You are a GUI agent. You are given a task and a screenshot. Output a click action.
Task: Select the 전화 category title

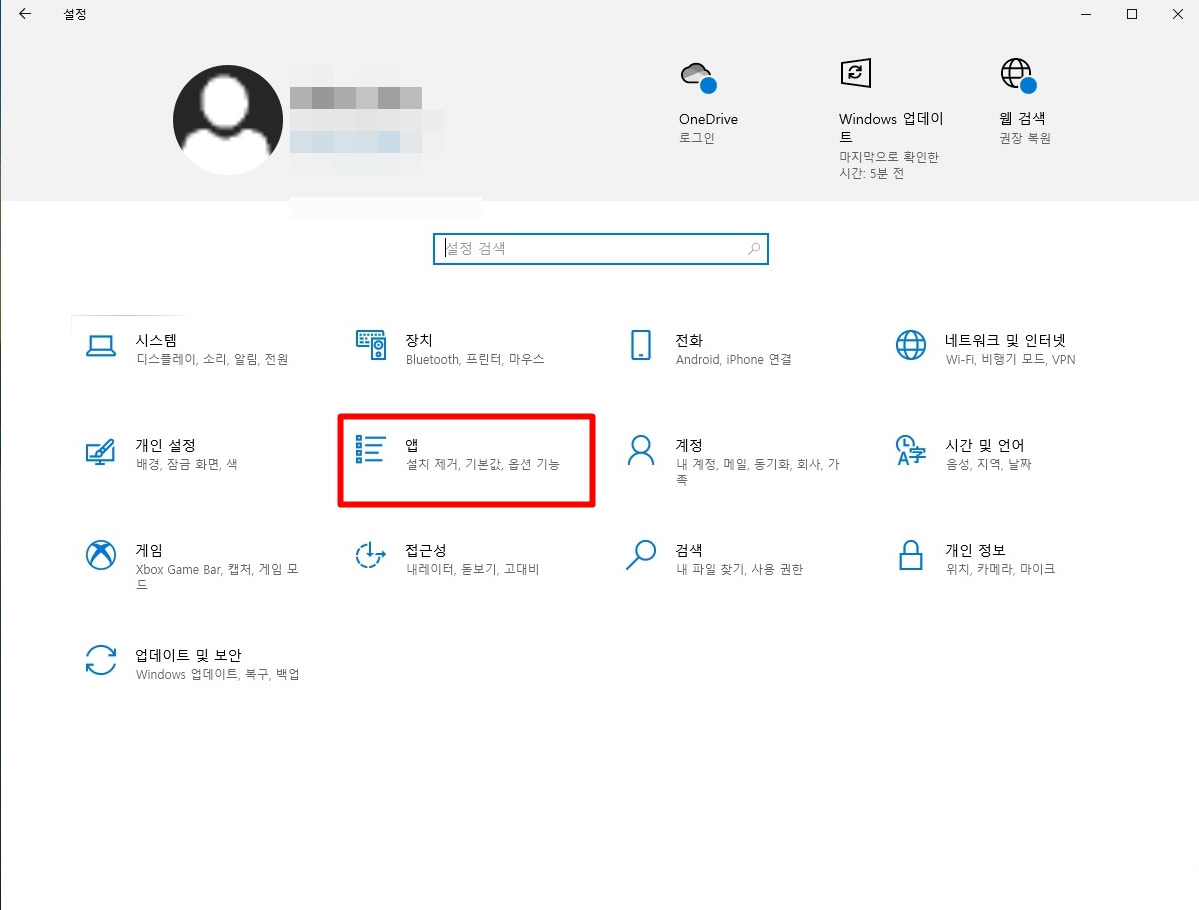coord(689,340)
